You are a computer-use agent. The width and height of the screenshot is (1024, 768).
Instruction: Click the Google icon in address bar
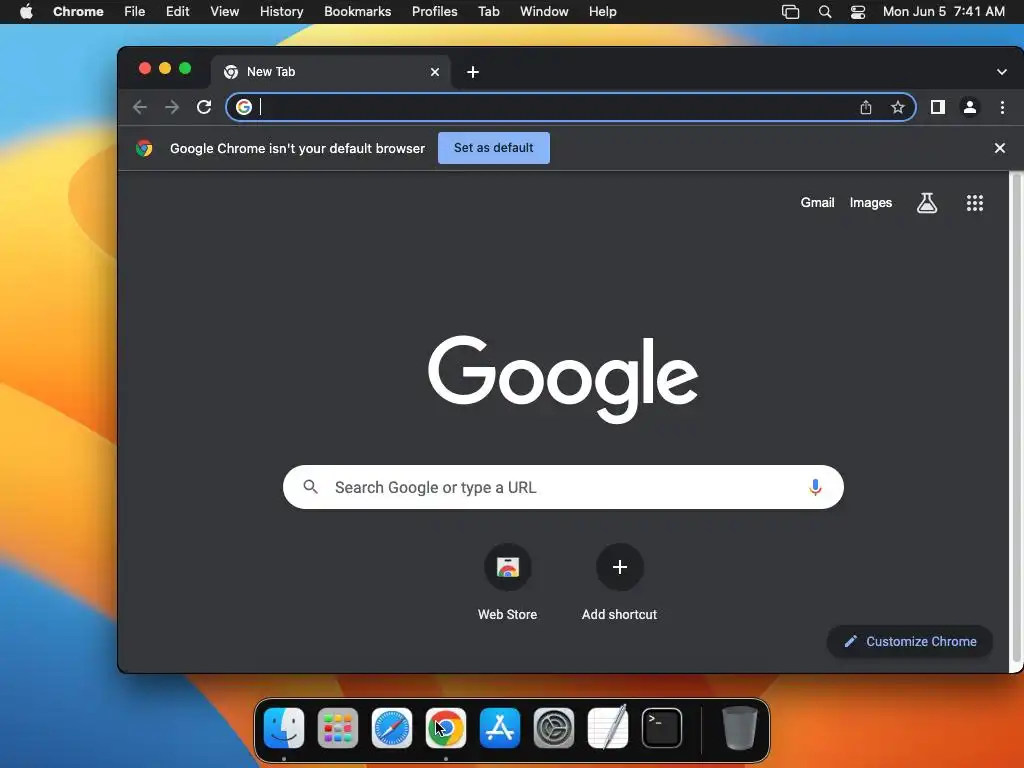[244, 107]
